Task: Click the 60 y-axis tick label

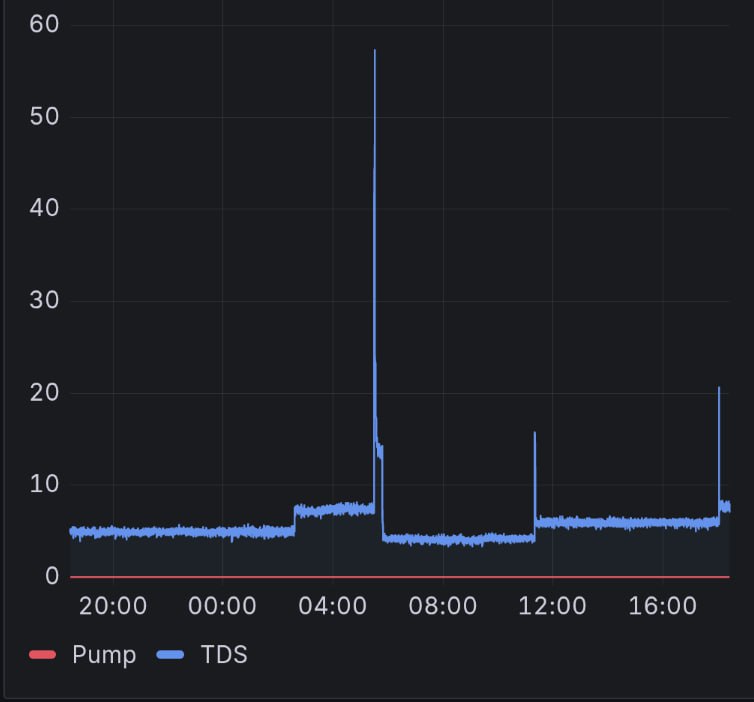Action: pos(45,25)
